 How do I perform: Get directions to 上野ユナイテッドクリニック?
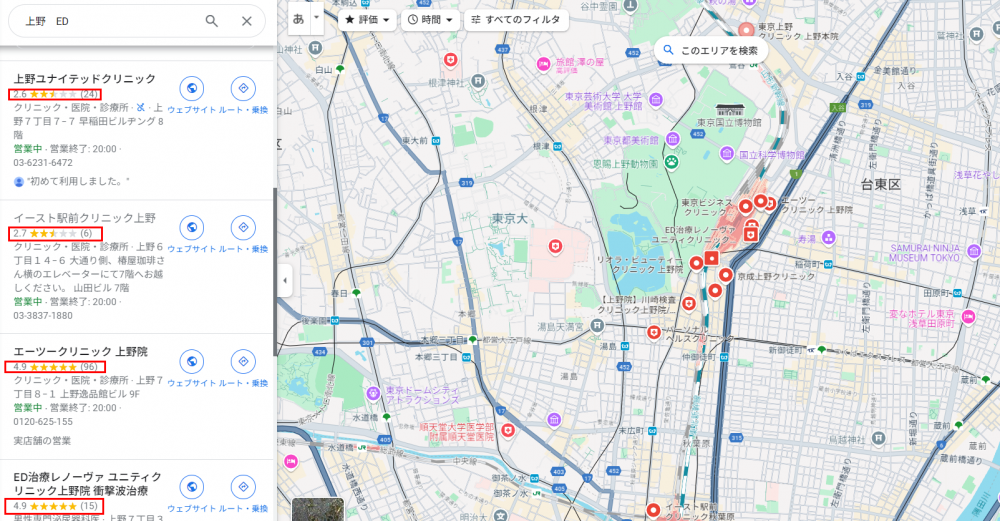tap(243, 88)
